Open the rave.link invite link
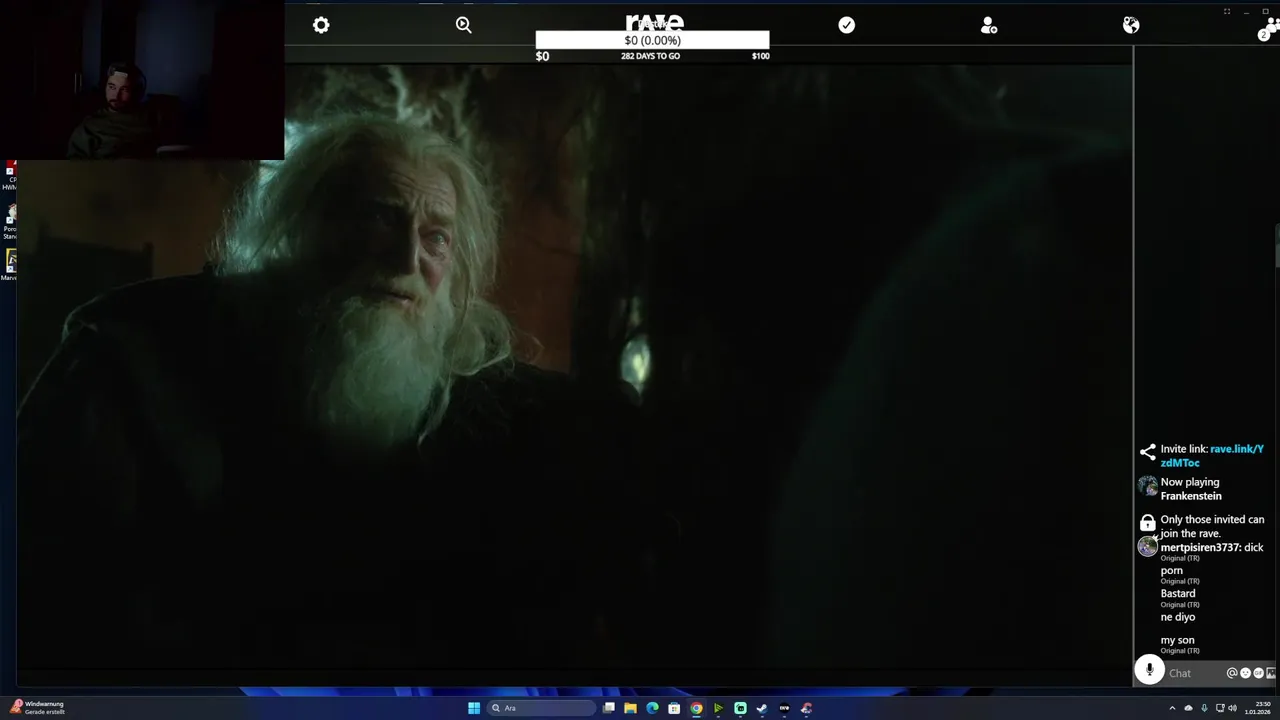The image size is (1280, 720). [x=1212, y=456]
